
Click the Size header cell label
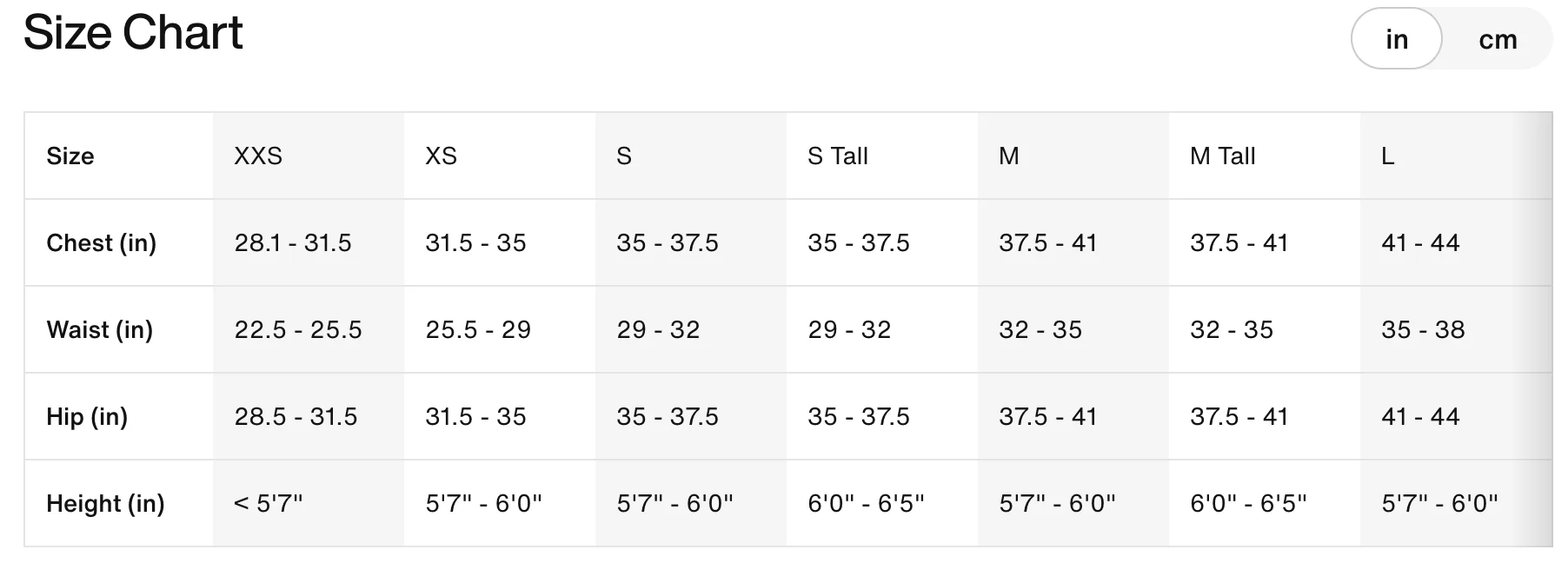[70, 156]
